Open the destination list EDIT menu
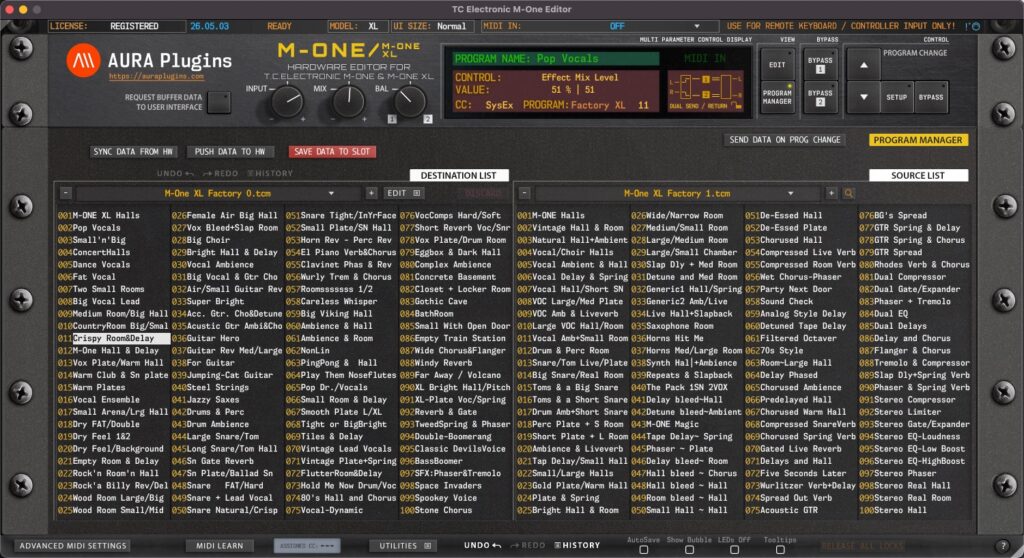Image resolution: width=1024 pixels, height=558 pixels. click(x=404, y=193)
